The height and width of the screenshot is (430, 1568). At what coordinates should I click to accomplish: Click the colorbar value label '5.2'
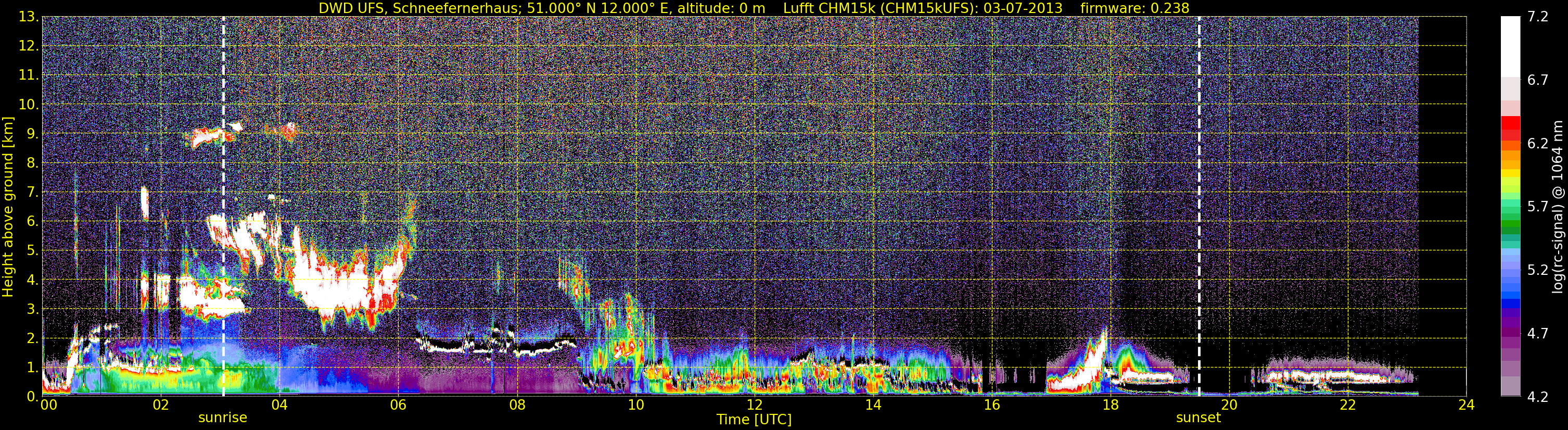[x=1538, y=270]
